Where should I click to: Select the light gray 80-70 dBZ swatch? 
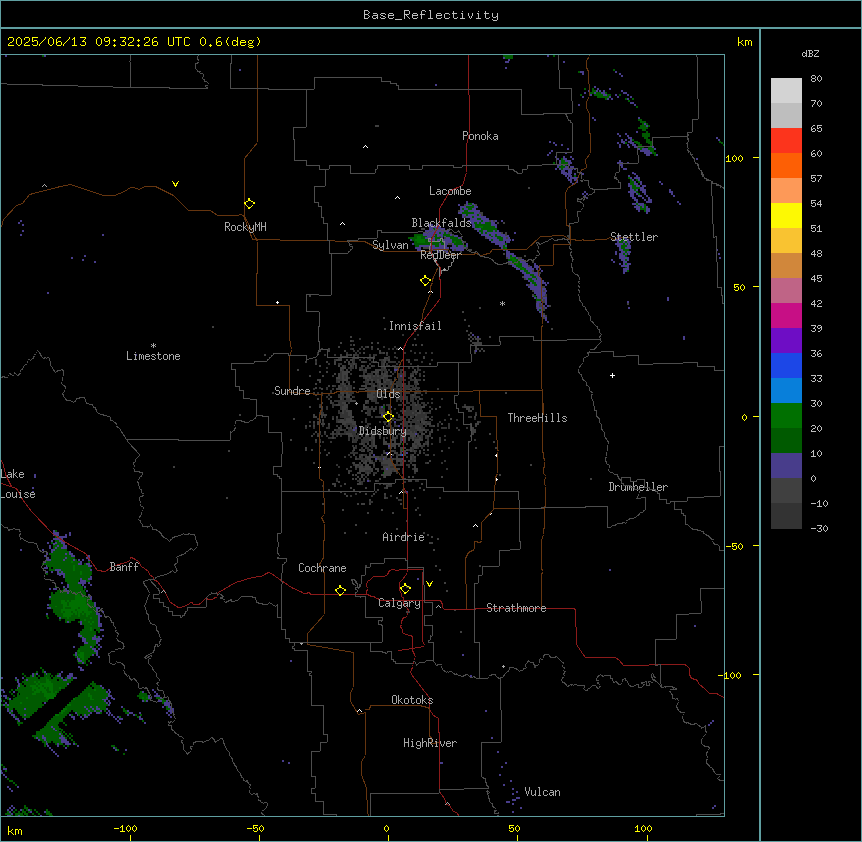(786, 91)
